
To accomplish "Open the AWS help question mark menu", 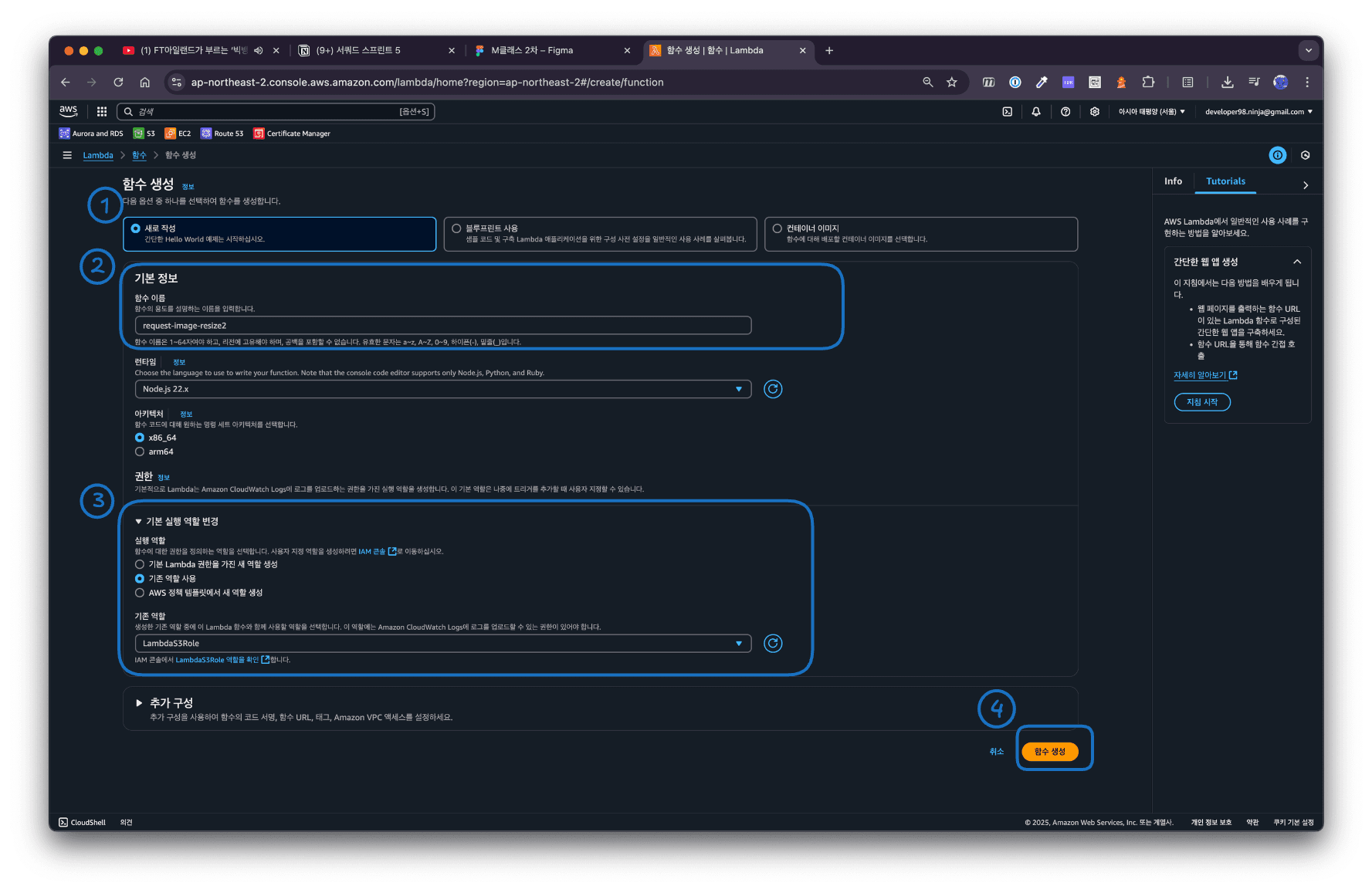I will [x=1065, y=112].
